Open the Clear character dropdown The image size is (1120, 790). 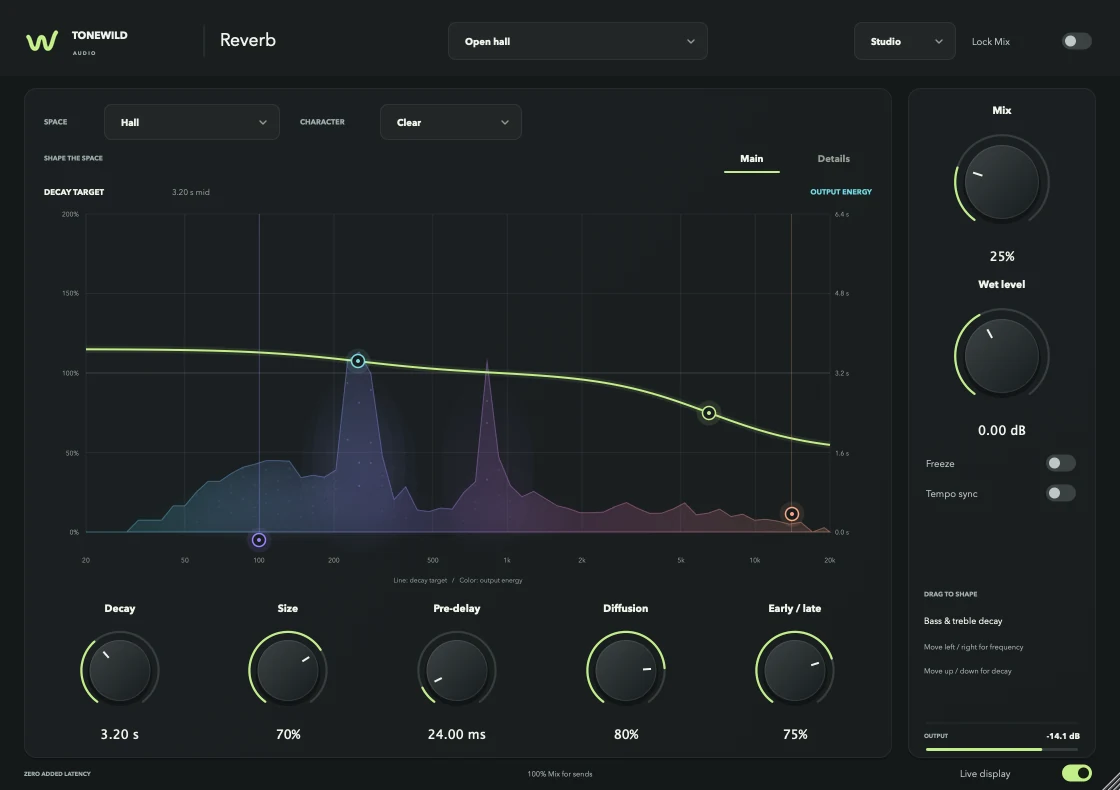pyautogui.click(x=451, y=122)
